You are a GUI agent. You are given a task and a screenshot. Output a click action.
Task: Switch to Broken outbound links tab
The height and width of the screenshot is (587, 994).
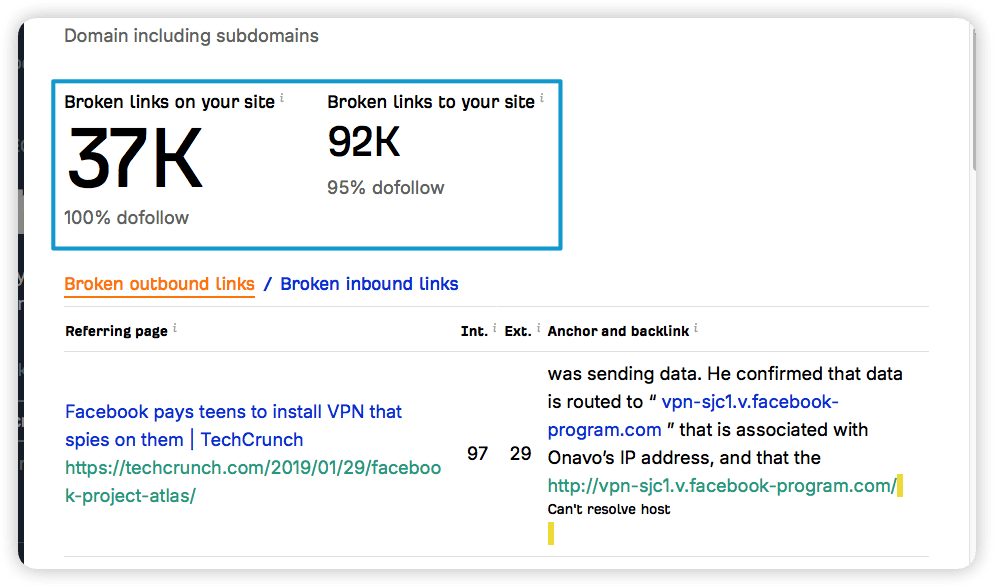click(159, 284)
